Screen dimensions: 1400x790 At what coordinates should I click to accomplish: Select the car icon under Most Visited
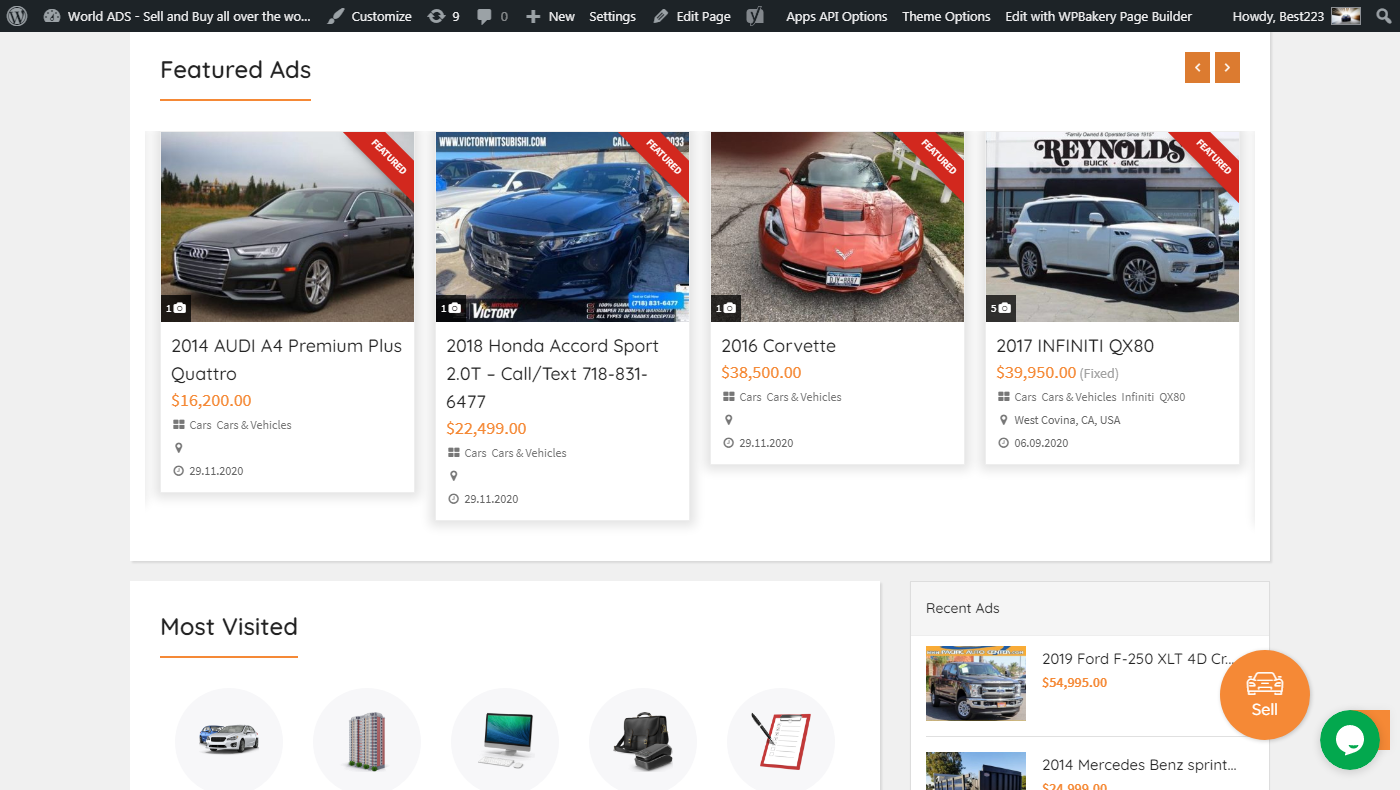pyautogui.click(x=229, y=740)
